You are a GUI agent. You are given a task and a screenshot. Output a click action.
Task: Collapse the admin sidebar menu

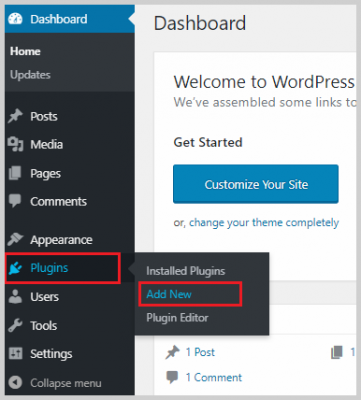(55, 383)
